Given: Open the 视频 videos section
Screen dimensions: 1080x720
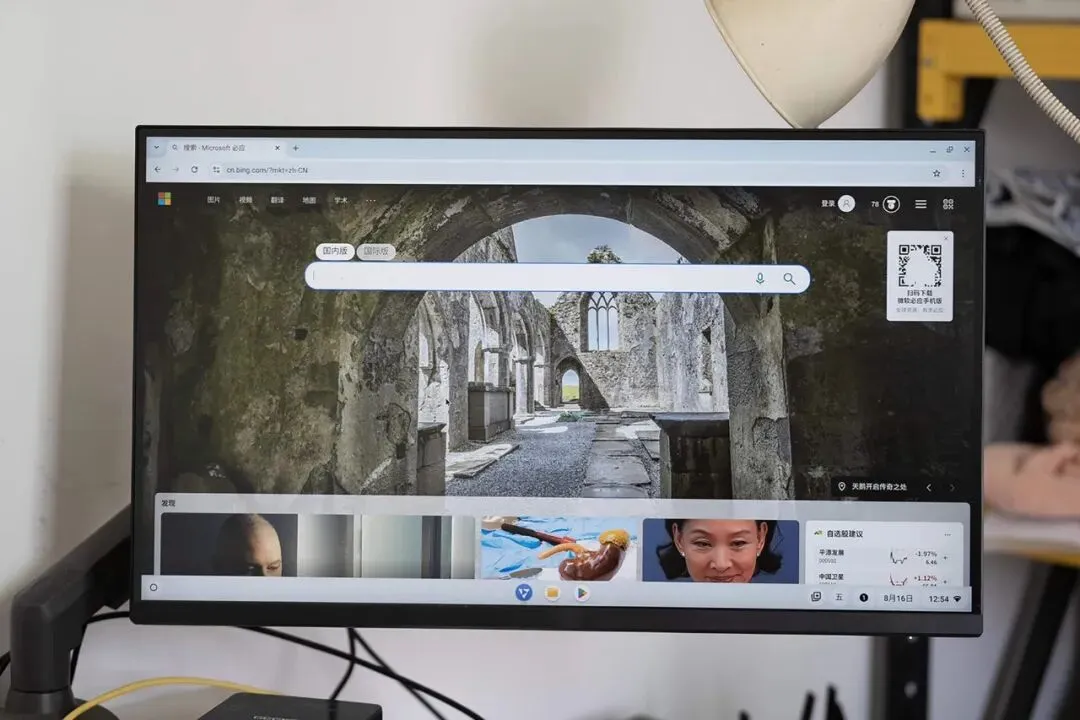Looking at the screenshot, I should [x=246, y=200].
